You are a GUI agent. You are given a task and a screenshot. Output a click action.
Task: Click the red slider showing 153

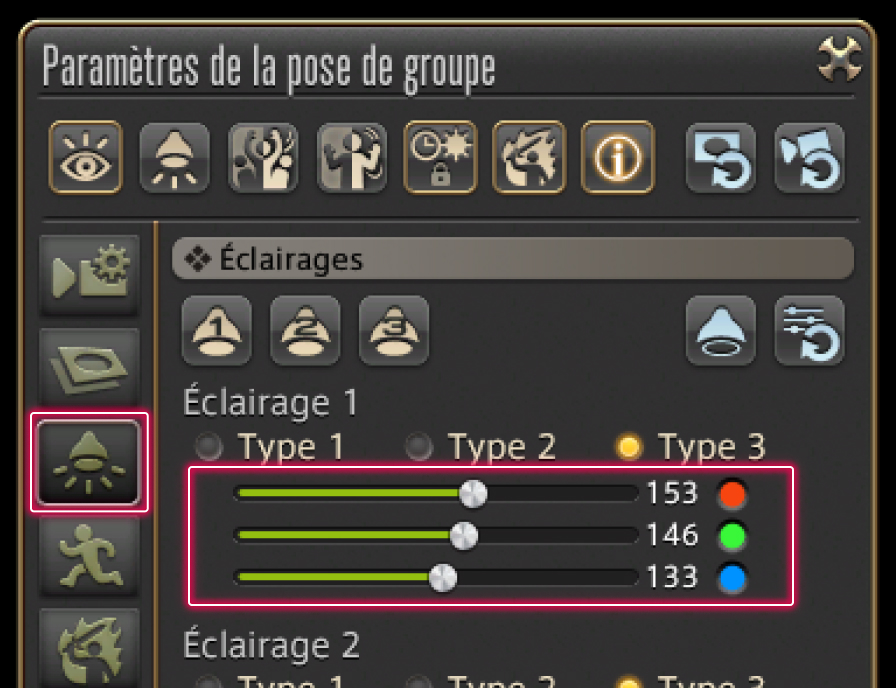pyautogui.click(x=436, y=493)
